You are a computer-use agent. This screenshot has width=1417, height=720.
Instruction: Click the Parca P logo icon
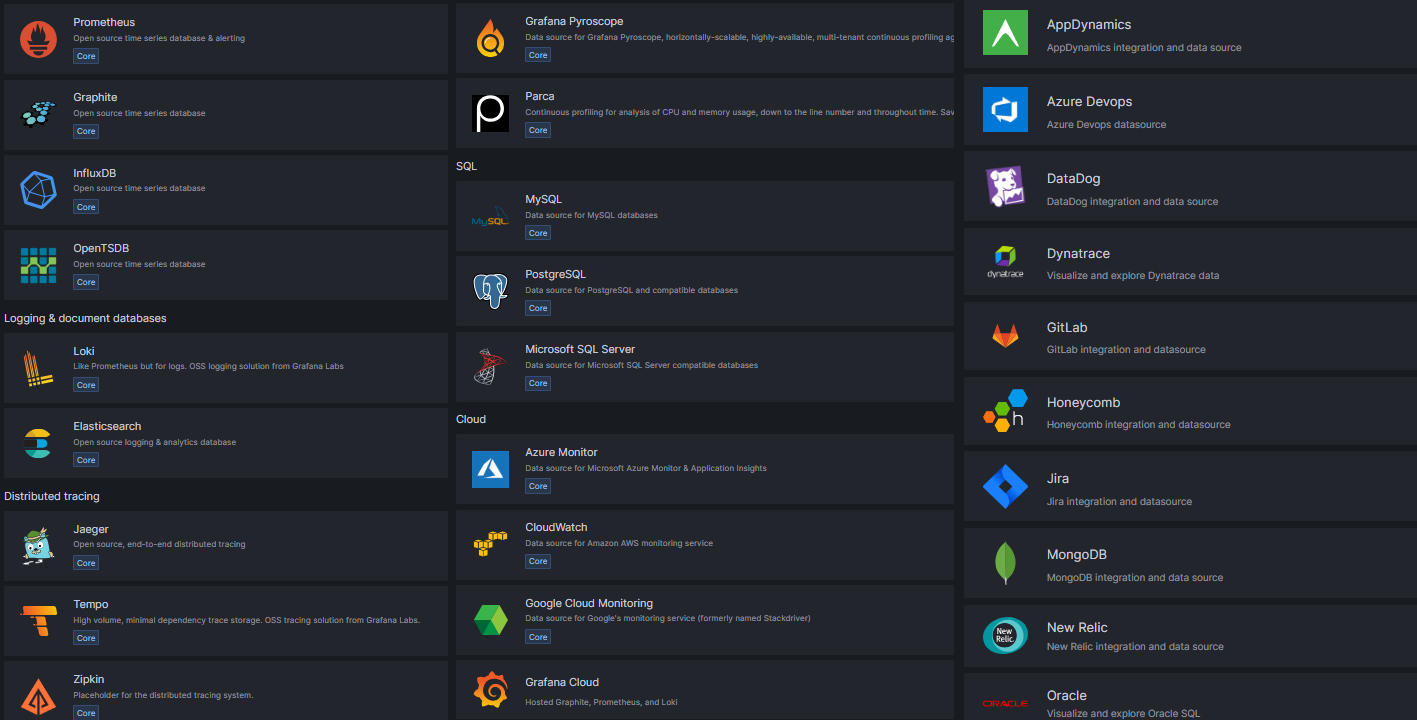pyautogui.click(x=490, y=113)
